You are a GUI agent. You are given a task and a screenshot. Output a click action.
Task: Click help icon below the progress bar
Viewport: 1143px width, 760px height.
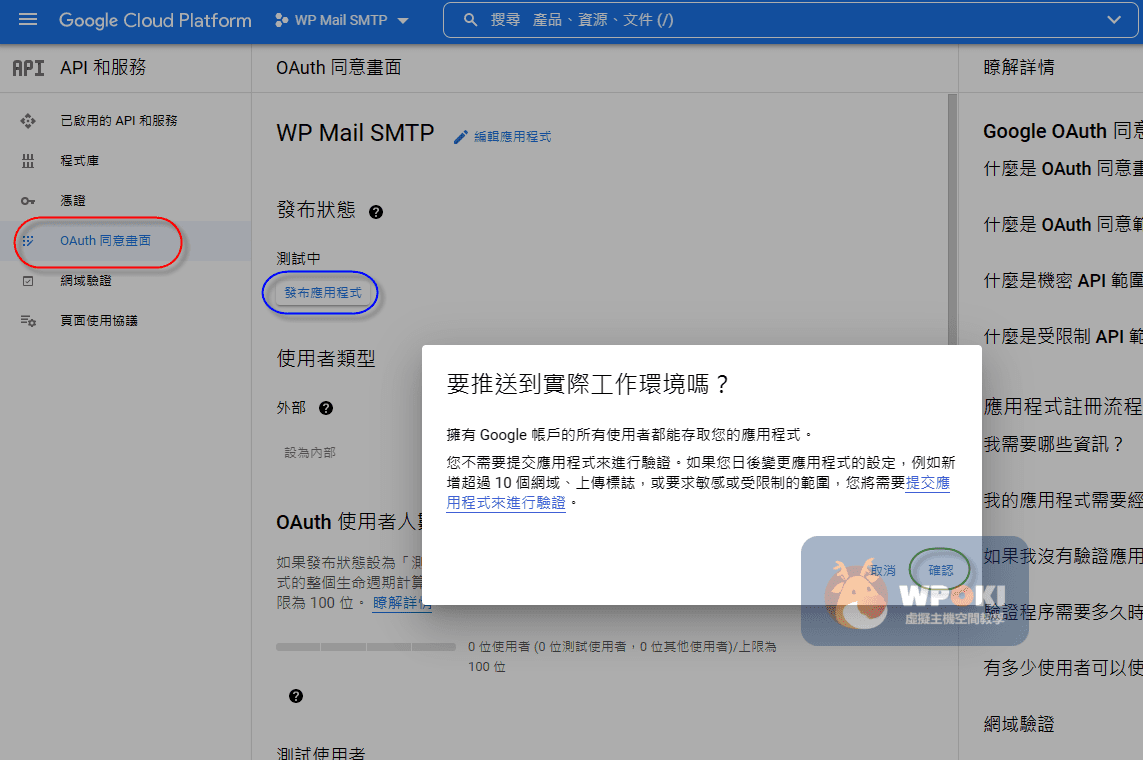(x=296, y=696)
